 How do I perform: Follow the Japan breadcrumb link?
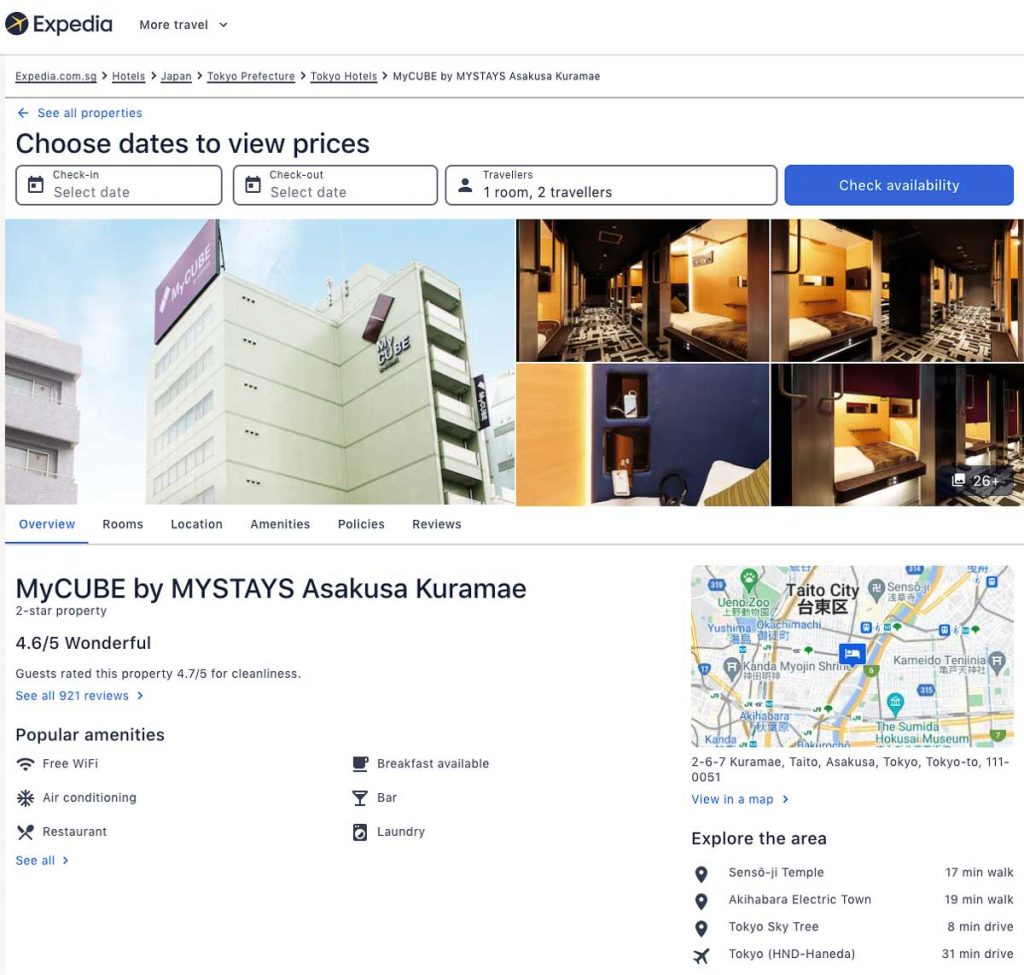click(x=176, y=76)
